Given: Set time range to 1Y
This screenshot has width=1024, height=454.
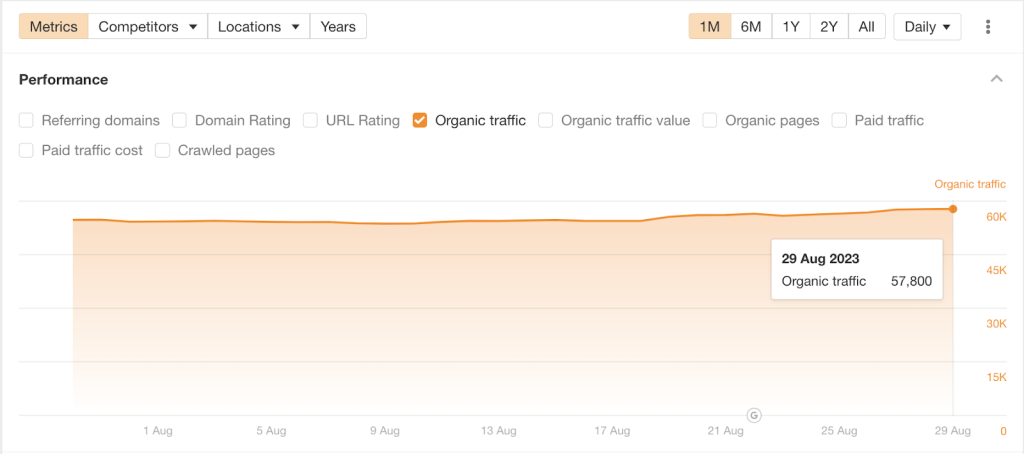Looking at the screenshot, I should click(x=791, y=27).
